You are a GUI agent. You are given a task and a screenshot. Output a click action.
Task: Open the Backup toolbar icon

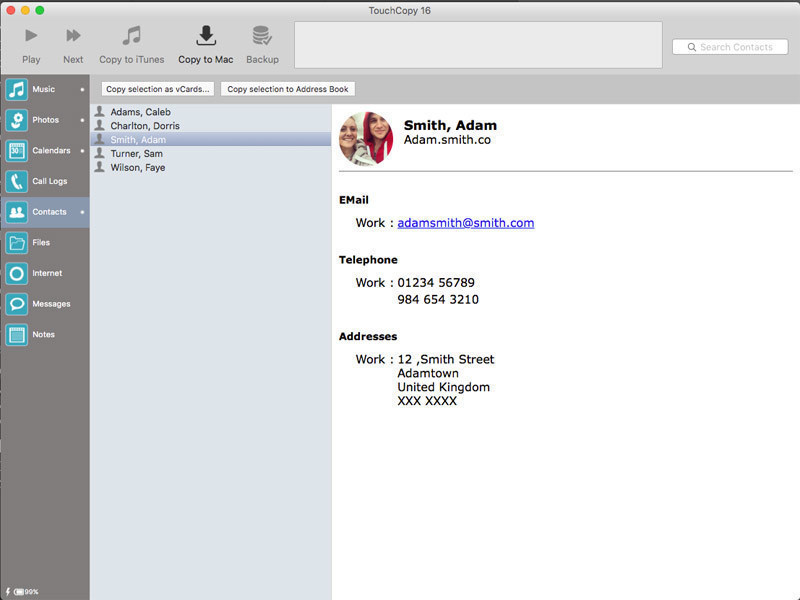262,37
